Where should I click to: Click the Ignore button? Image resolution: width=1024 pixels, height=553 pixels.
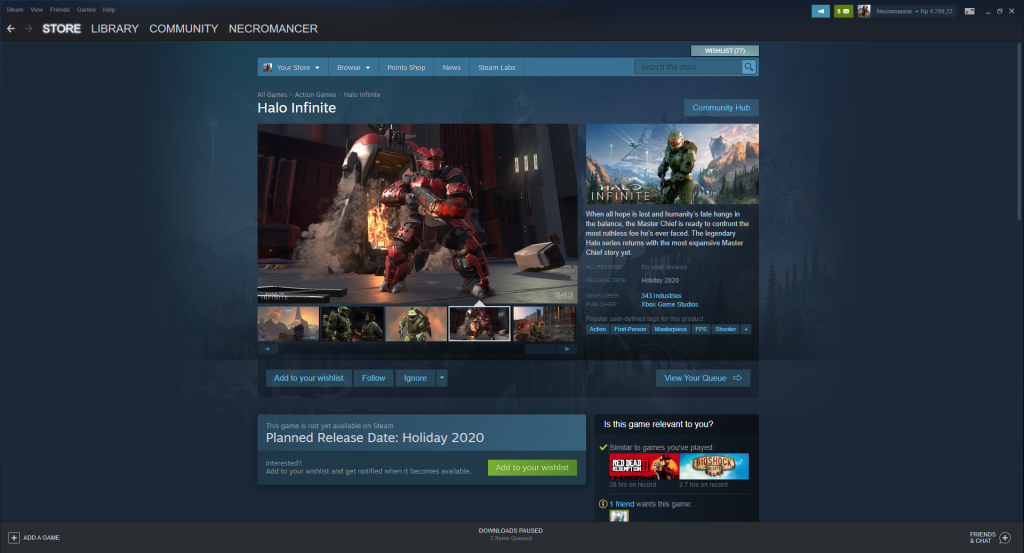click(415, 378)
